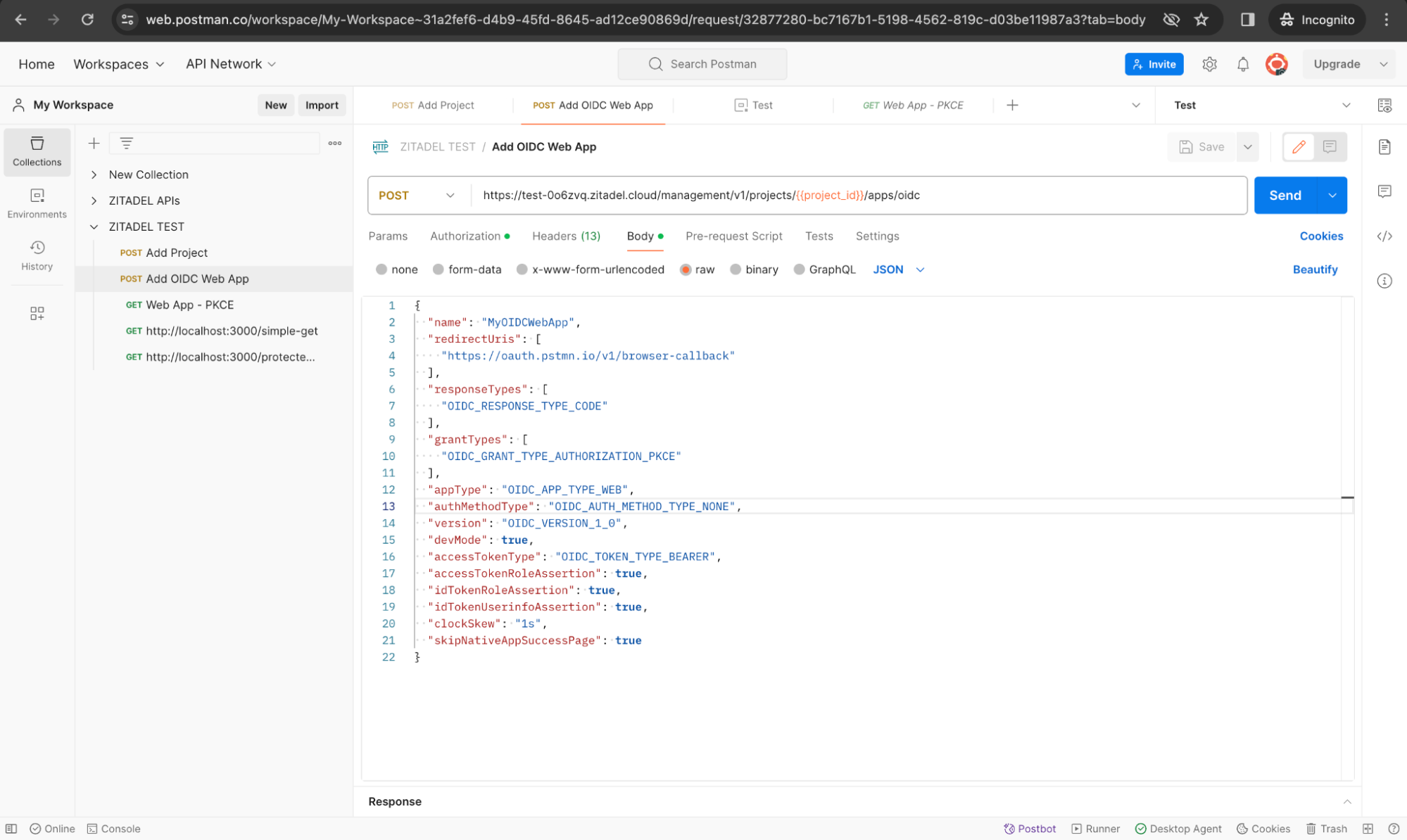Create new collection with plus icon
Image resolution: width=1407 pixels, height=840 pixels.
pos(94,144)
